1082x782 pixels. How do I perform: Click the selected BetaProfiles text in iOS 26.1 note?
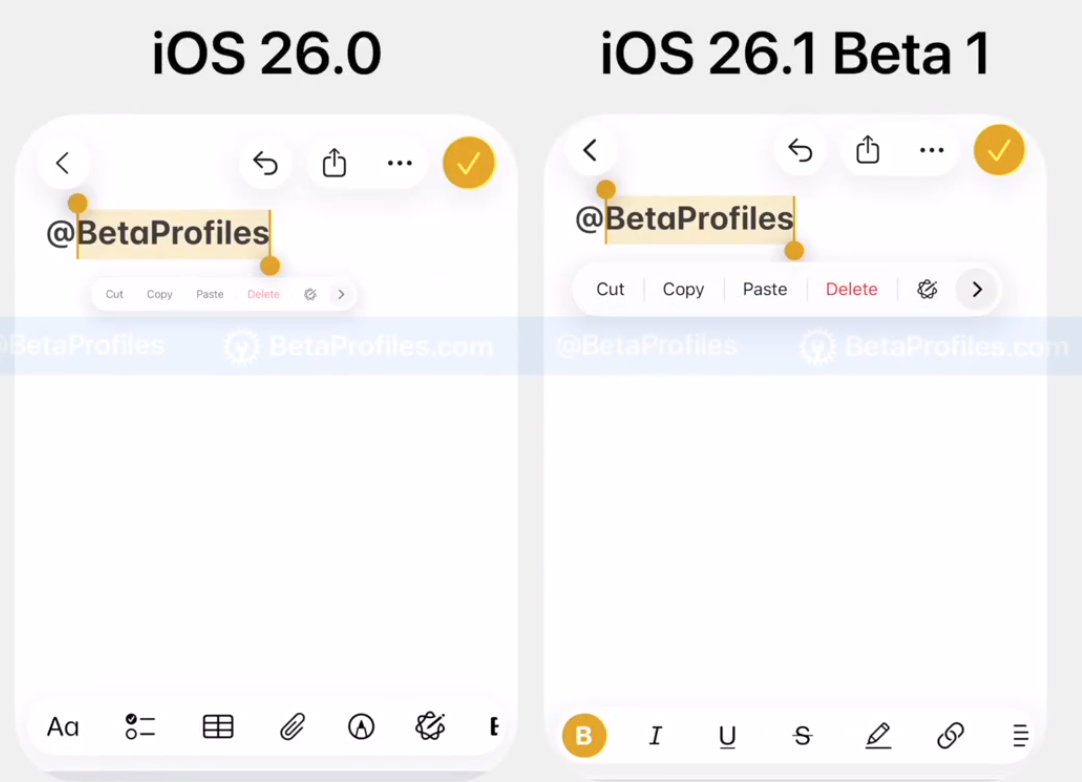699,219
